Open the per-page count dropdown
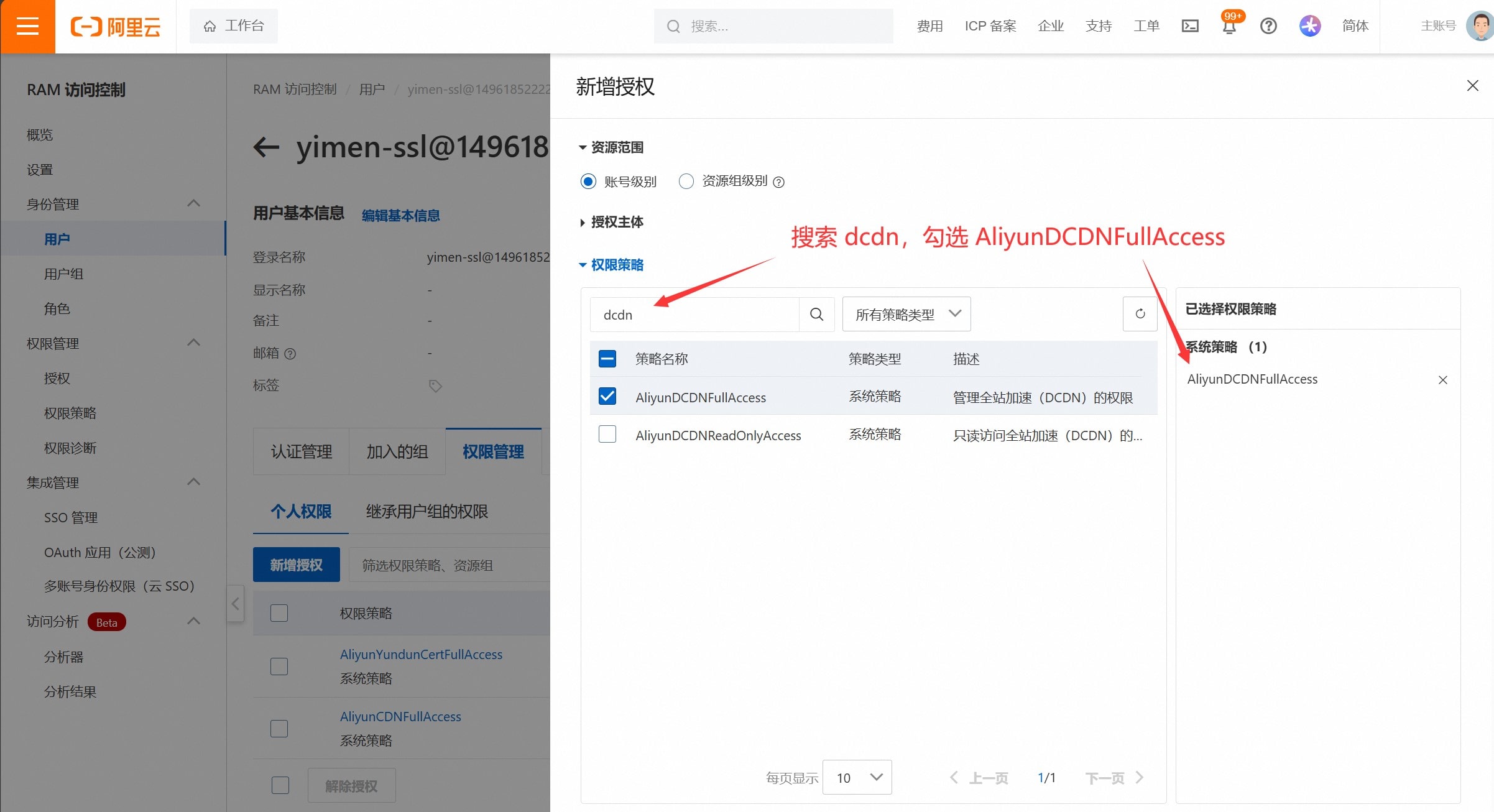This screenshot has height=812, width=1494. pos(857,777)
